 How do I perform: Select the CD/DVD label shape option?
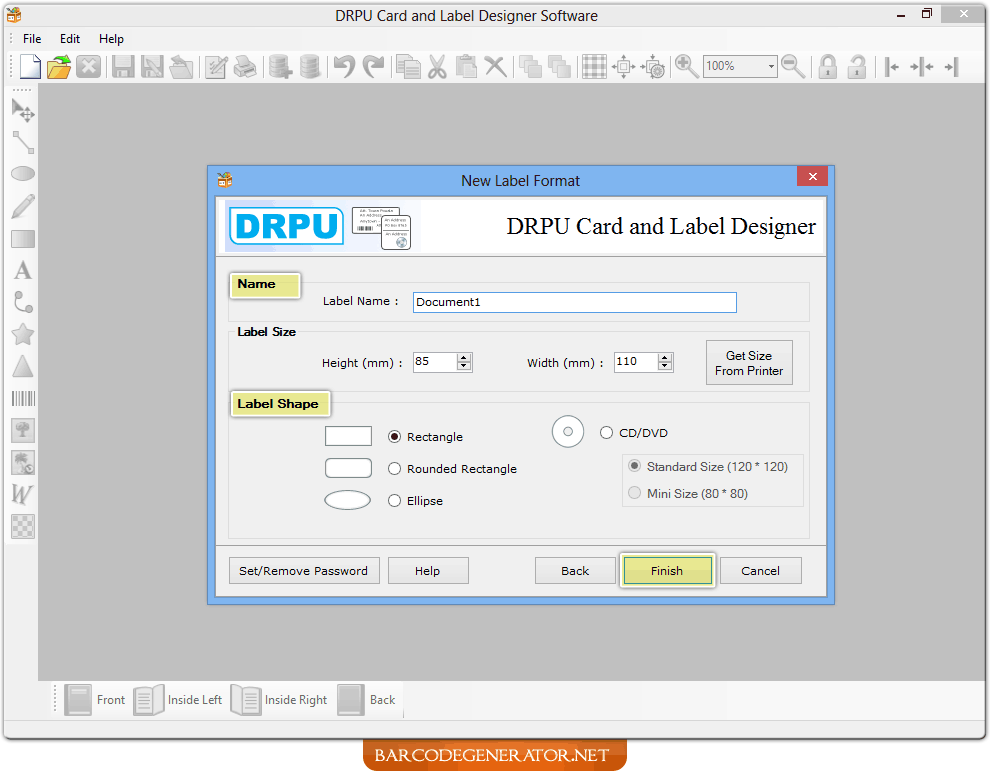(x=606, y=433)
